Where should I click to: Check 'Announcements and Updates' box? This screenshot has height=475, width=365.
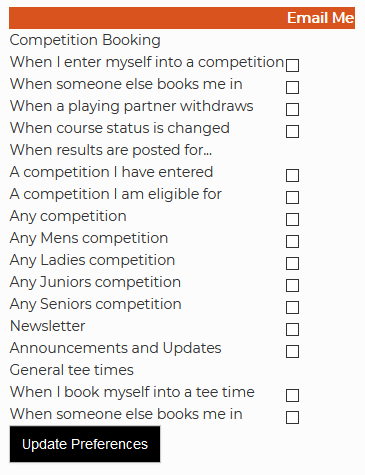click(x=292, y=351)
